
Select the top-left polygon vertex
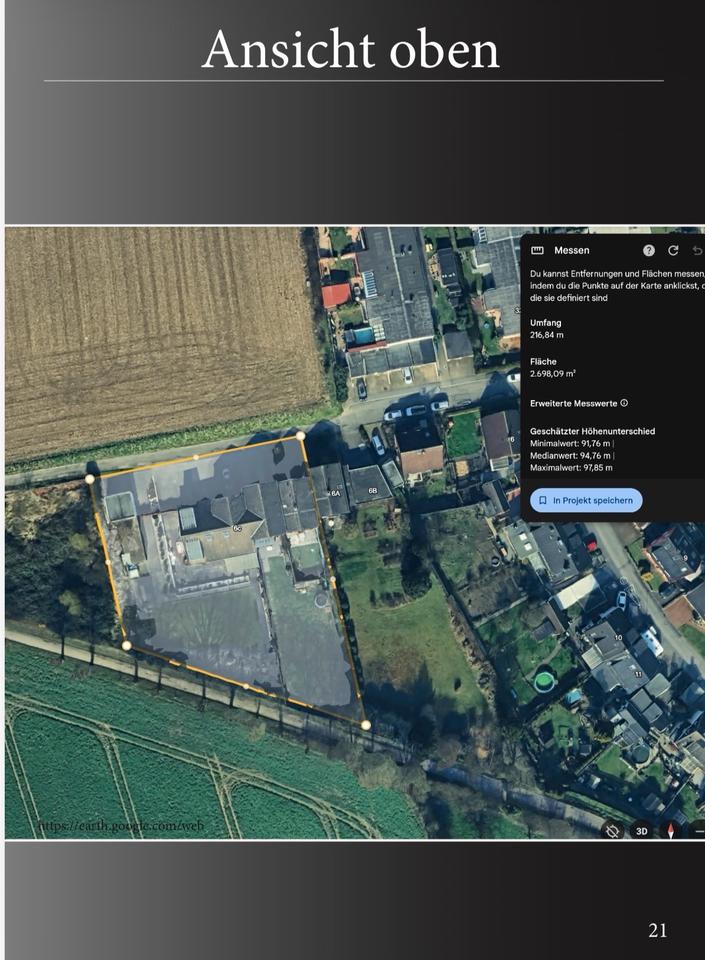[90, 479]
